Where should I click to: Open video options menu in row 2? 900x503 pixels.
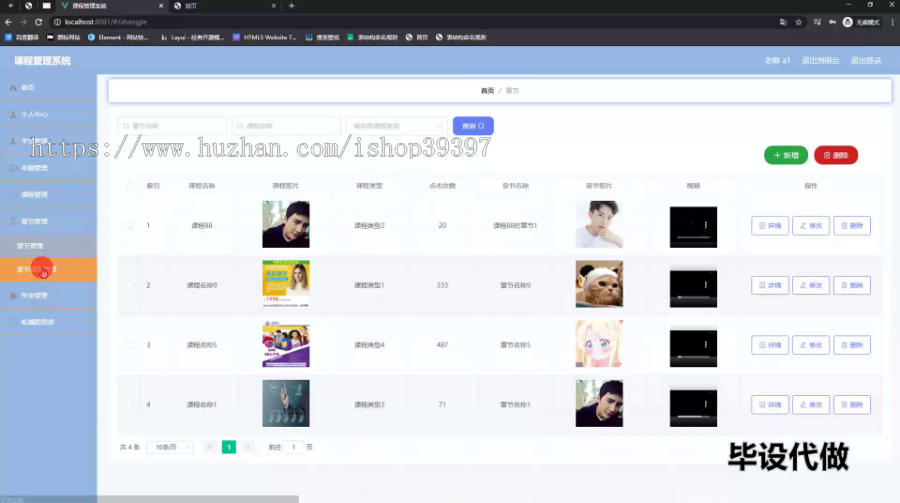[x=706, y=285]
